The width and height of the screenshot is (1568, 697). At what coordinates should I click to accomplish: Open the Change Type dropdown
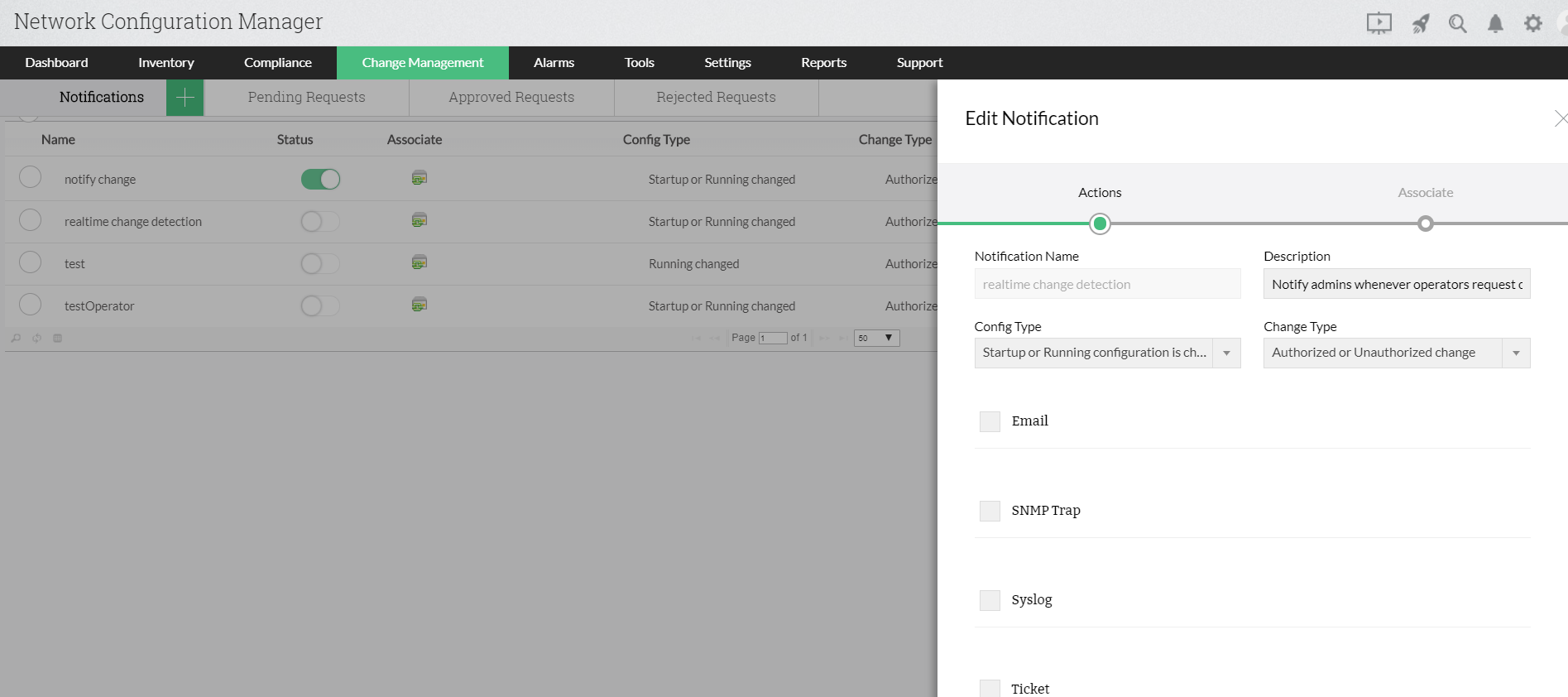point(1397,353)
